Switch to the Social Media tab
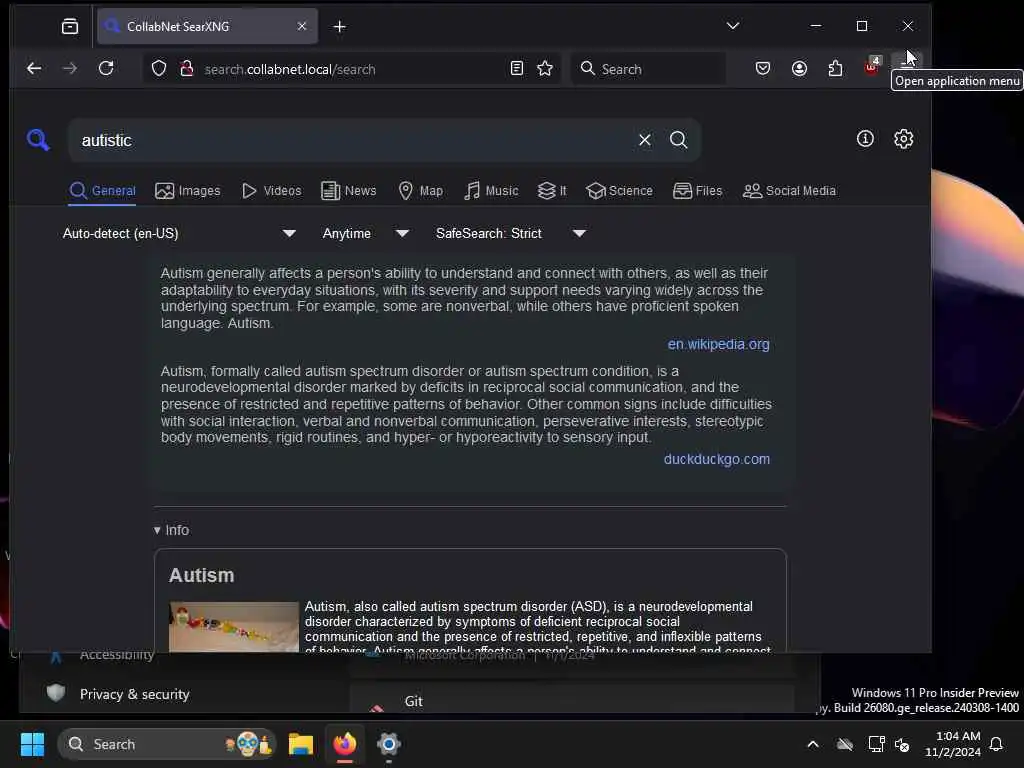Screen dimensions: 1024x768 [x=789, y=191]
